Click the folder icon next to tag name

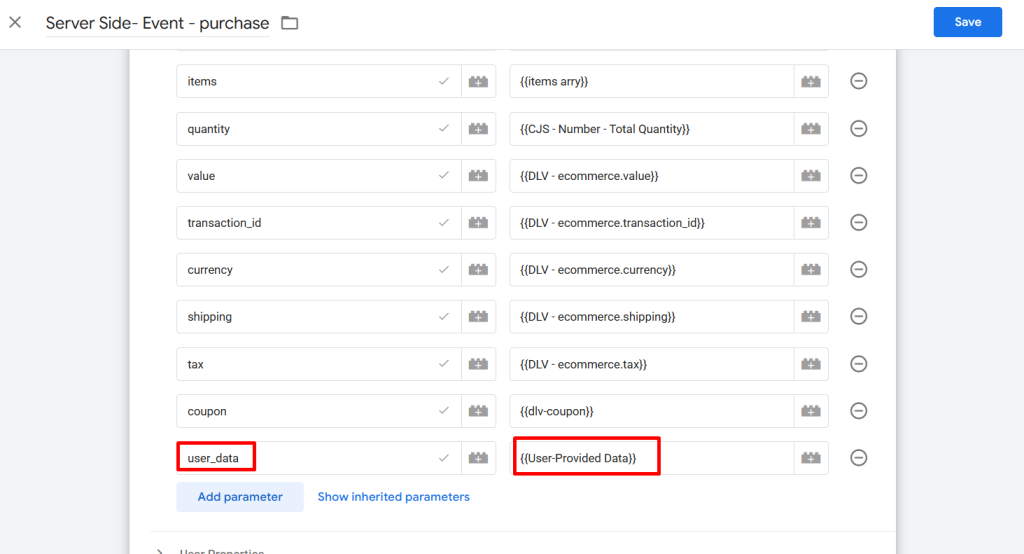coord(290,23)
